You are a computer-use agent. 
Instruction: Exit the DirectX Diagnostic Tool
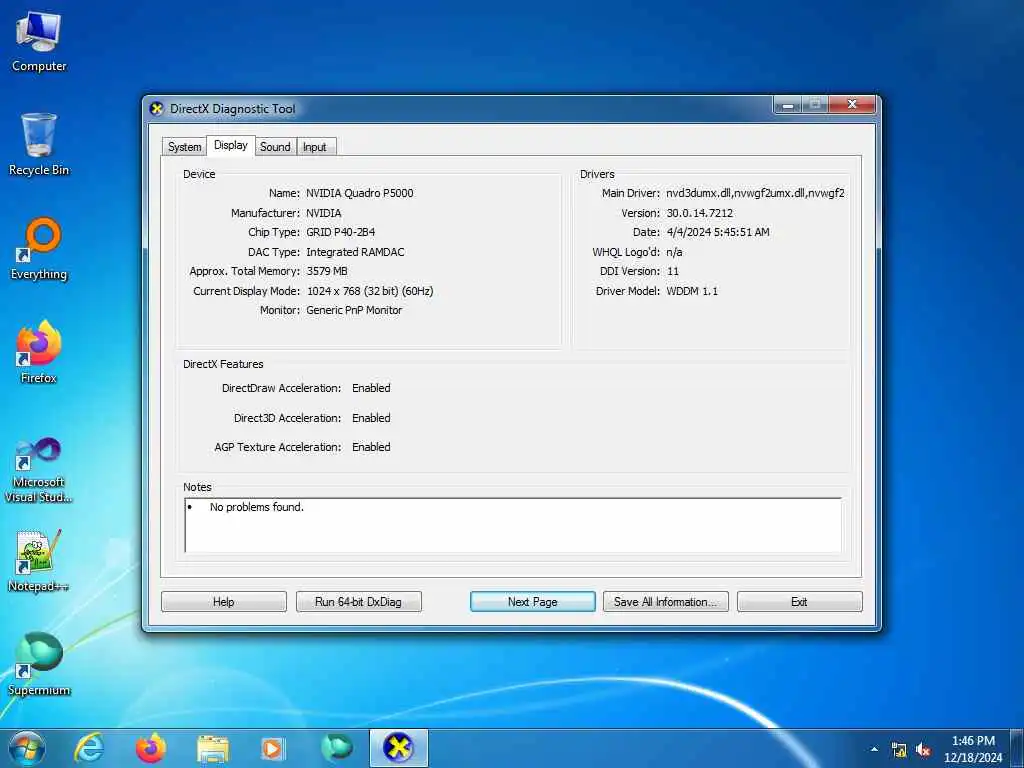[x=799, y=601]
